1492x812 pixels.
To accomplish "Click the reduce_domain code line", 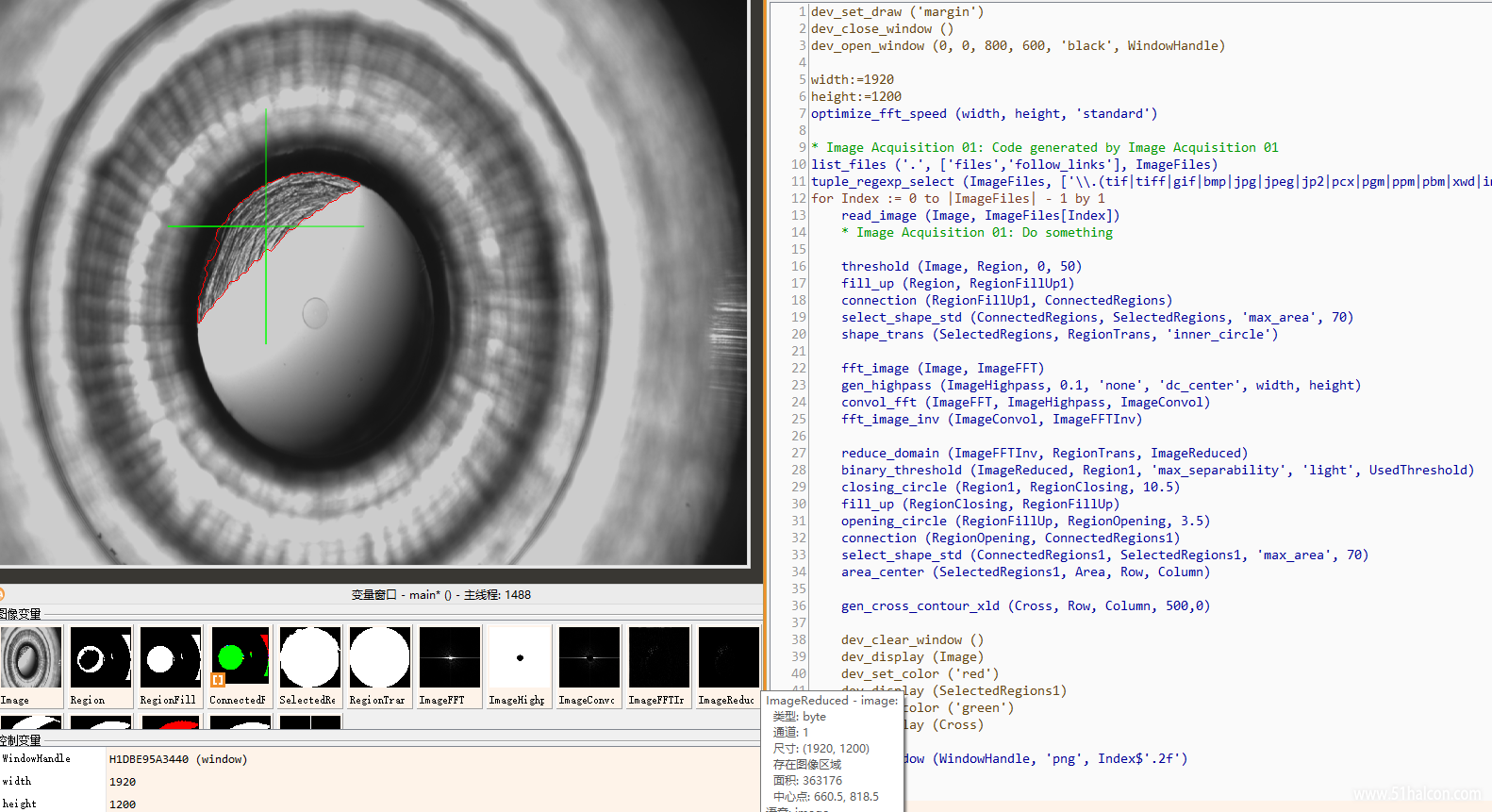I will 1044,453.
